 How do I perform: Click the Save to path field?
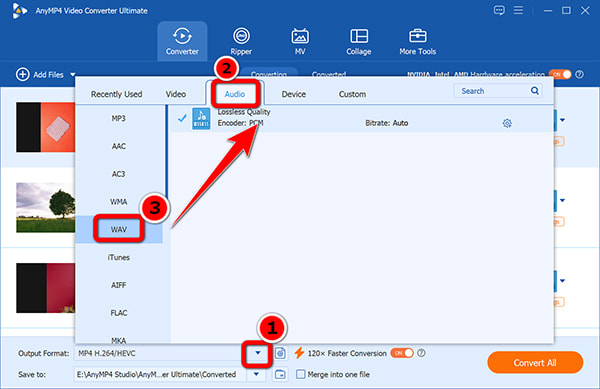pyautogui.click(x=161, y=374)
